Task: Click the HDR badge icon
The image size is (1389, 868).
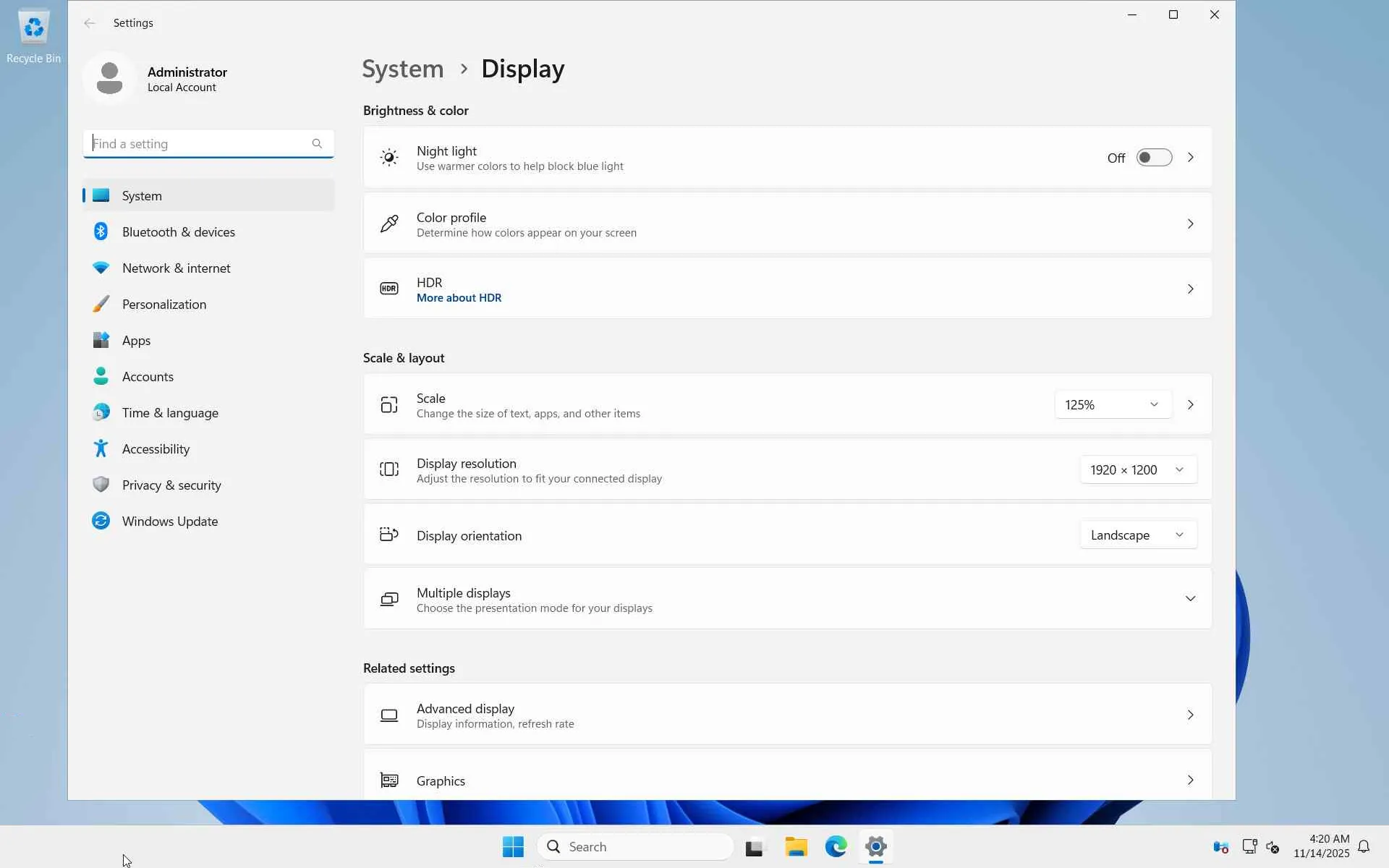Action: click(x=388, y=289)
